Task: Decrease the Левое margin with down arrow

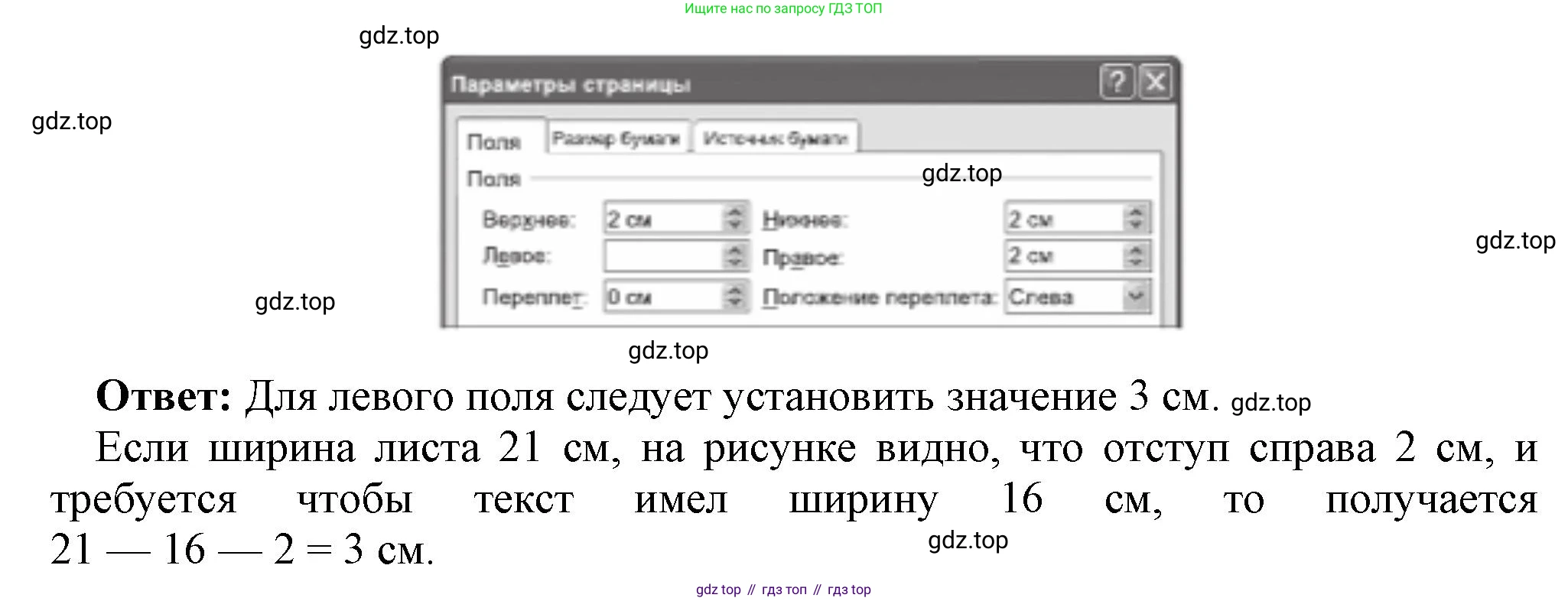Action: pyautogui.click(x=735, y=264)
